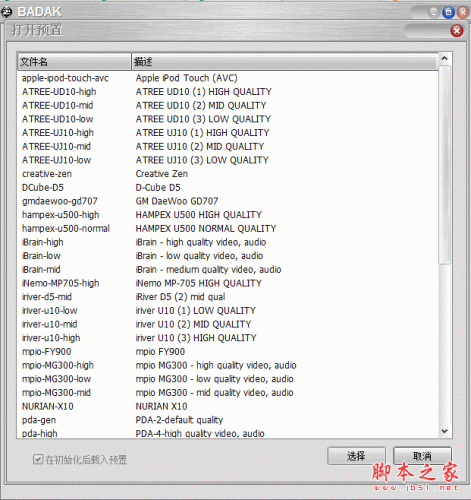Pick the mpio-FY900 preset
This screenshot has width=471, height=500.
click(46, 351)
